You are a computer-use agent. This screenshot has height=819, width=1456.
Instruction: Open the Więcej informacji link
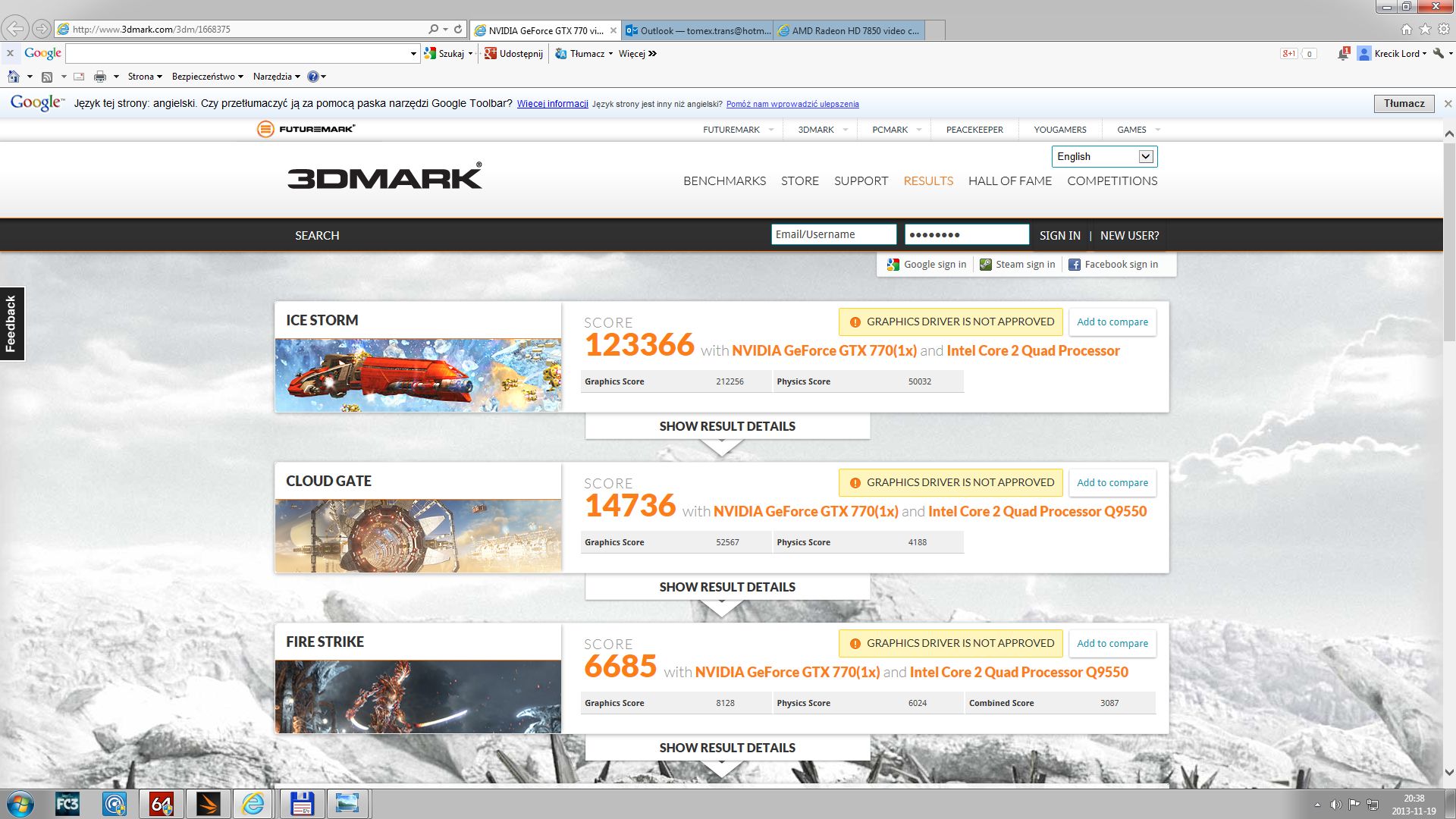pos(552,104)
